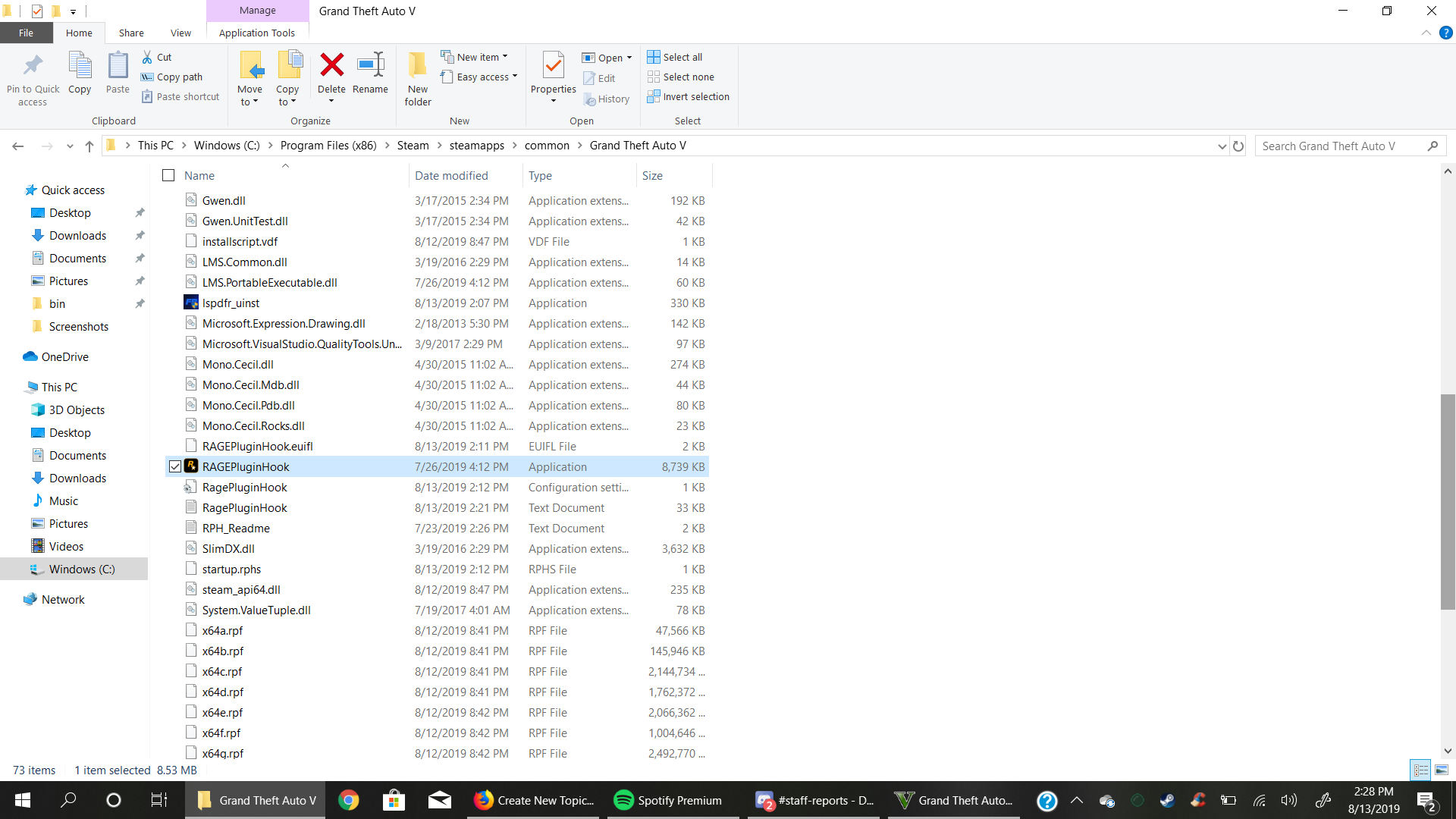Go up one folder level

click(x=89, y=146)
